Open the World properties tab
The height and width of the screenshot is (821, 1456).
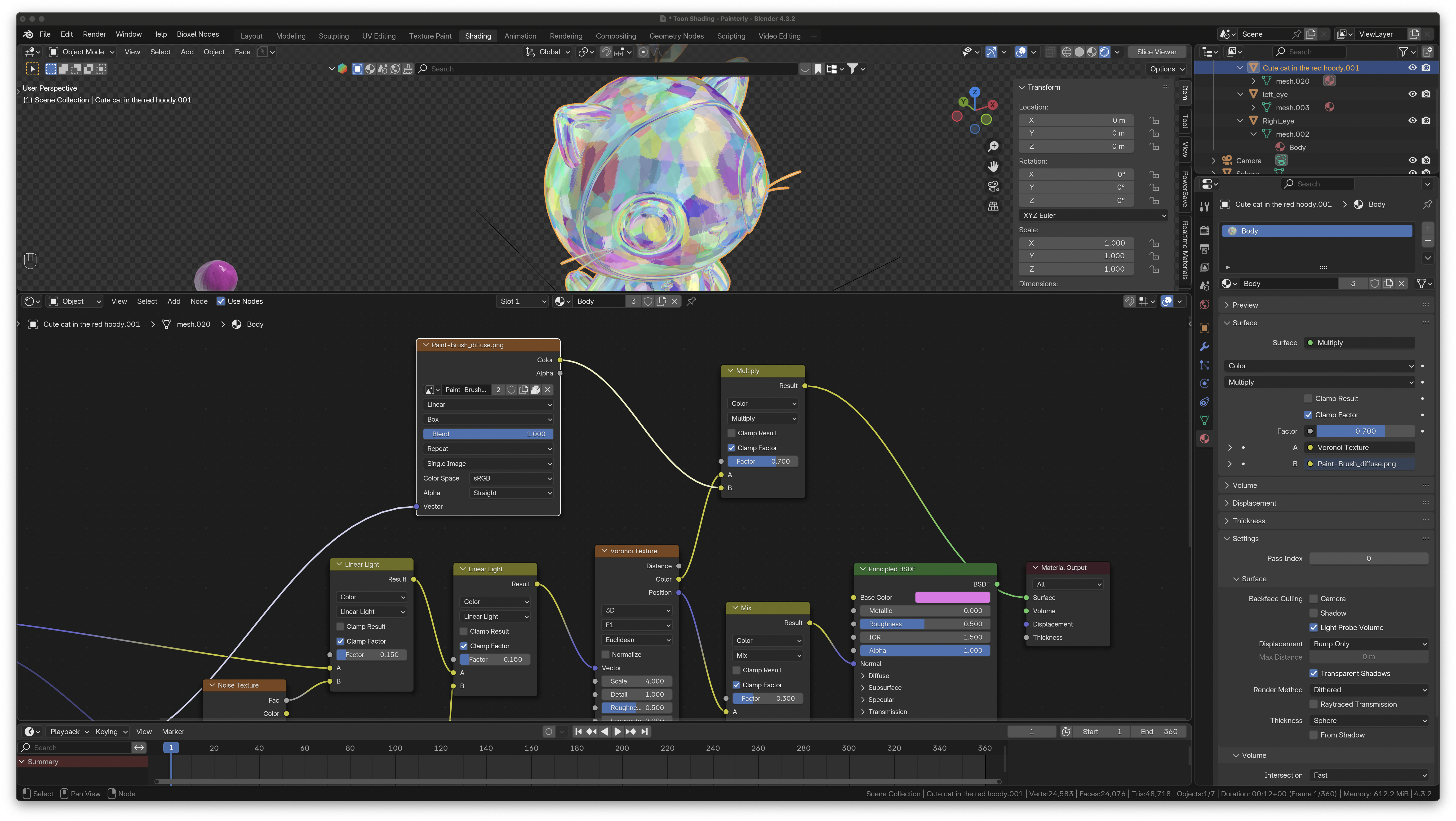1204,305
